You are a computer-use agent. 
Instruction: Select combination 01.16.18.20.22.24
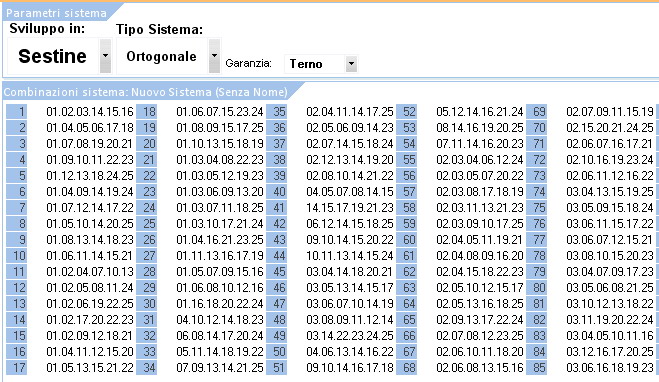coord(220,303)
